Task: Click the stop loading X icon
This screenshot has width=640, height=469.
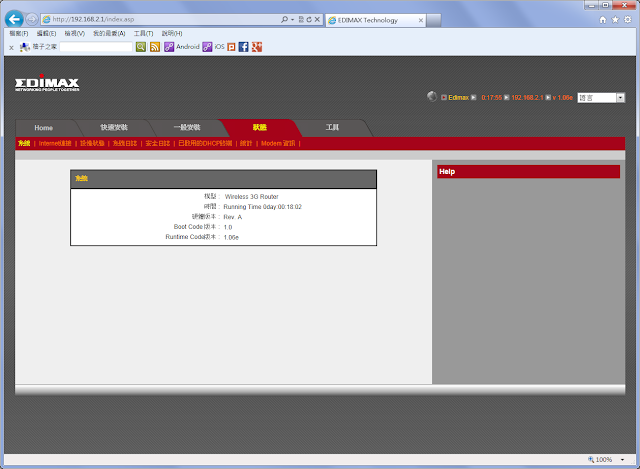Action: [317, 19]
